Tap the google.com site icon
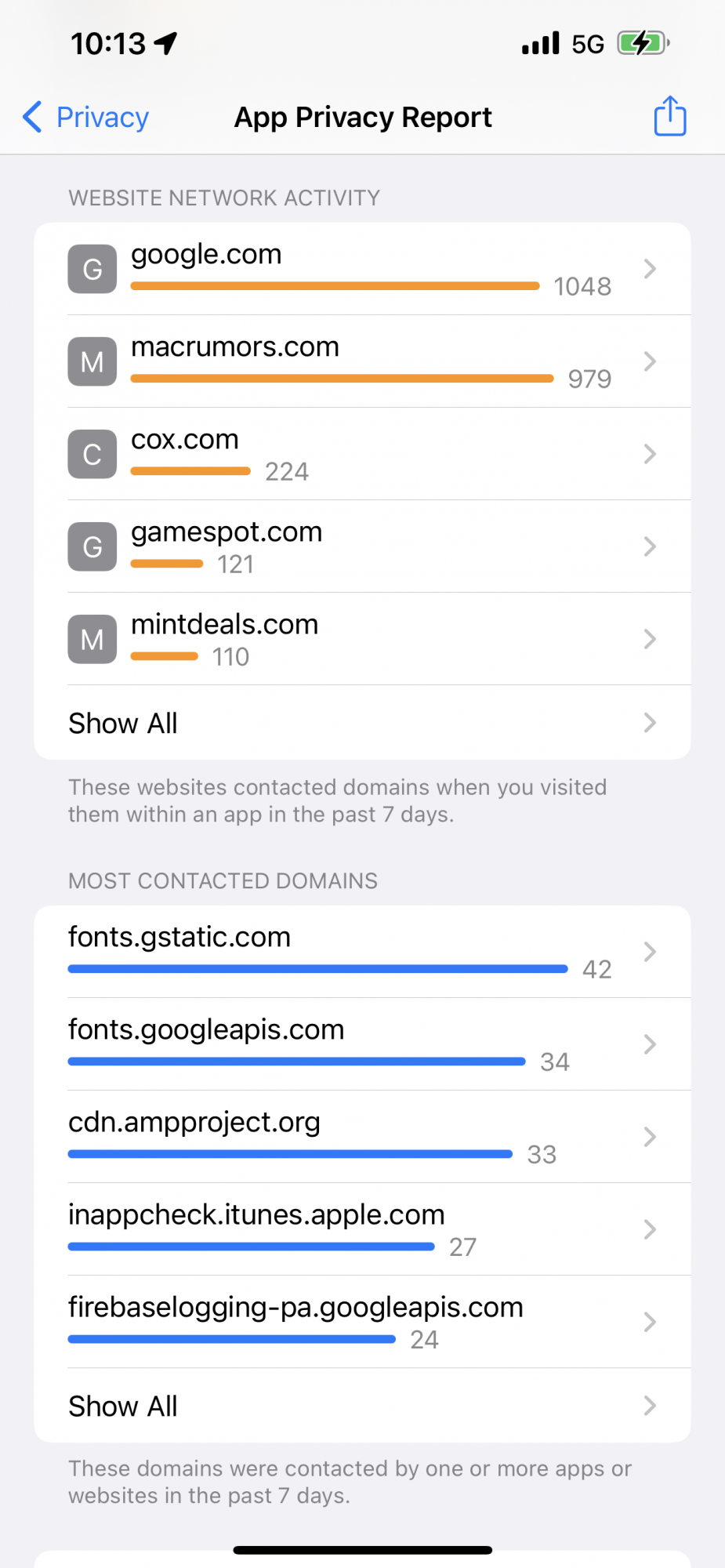 point(92,268)
